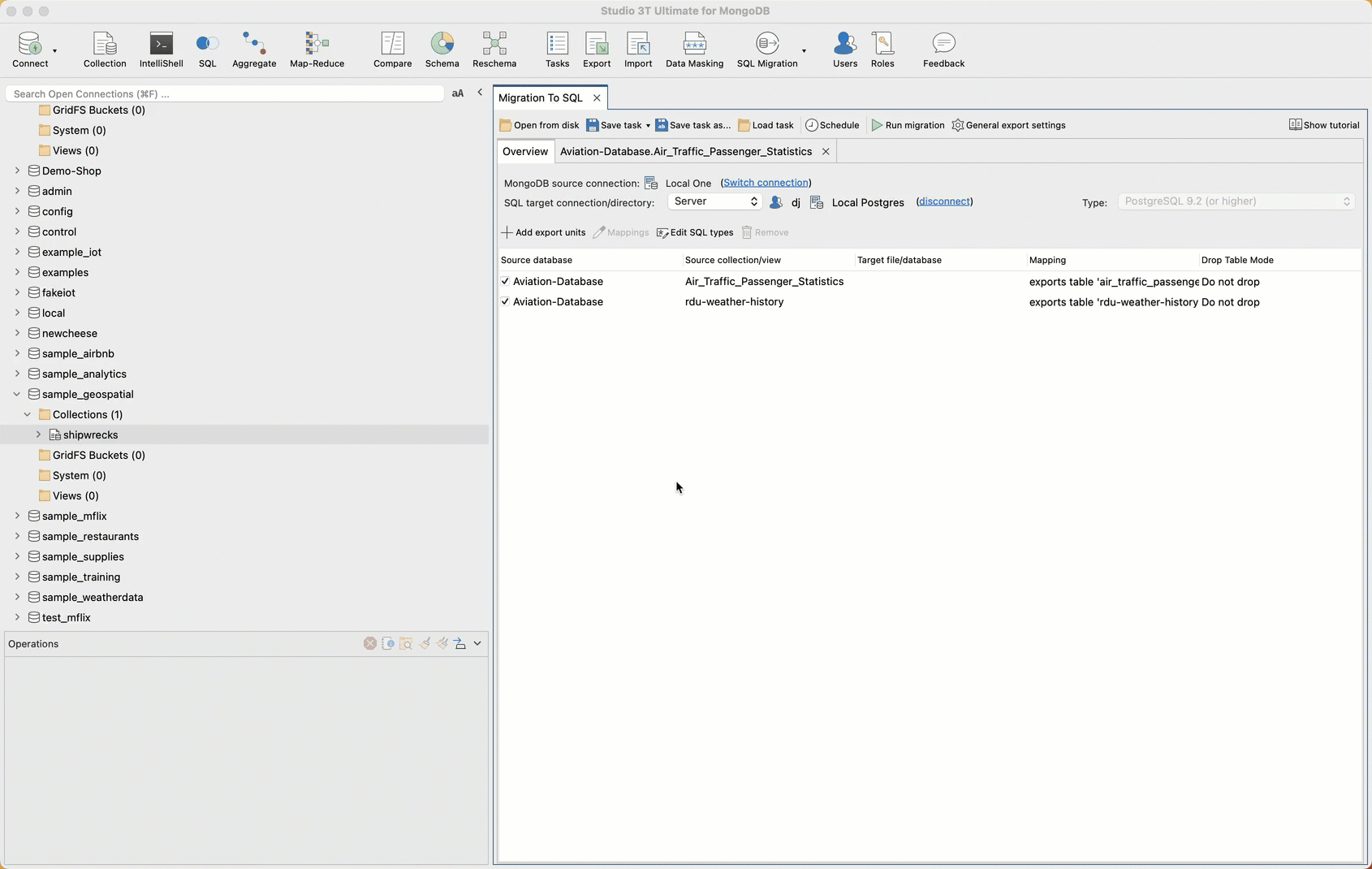Open the Data Masking tool
Viewport: 1372px width, 869px height.
coord(694,50)
